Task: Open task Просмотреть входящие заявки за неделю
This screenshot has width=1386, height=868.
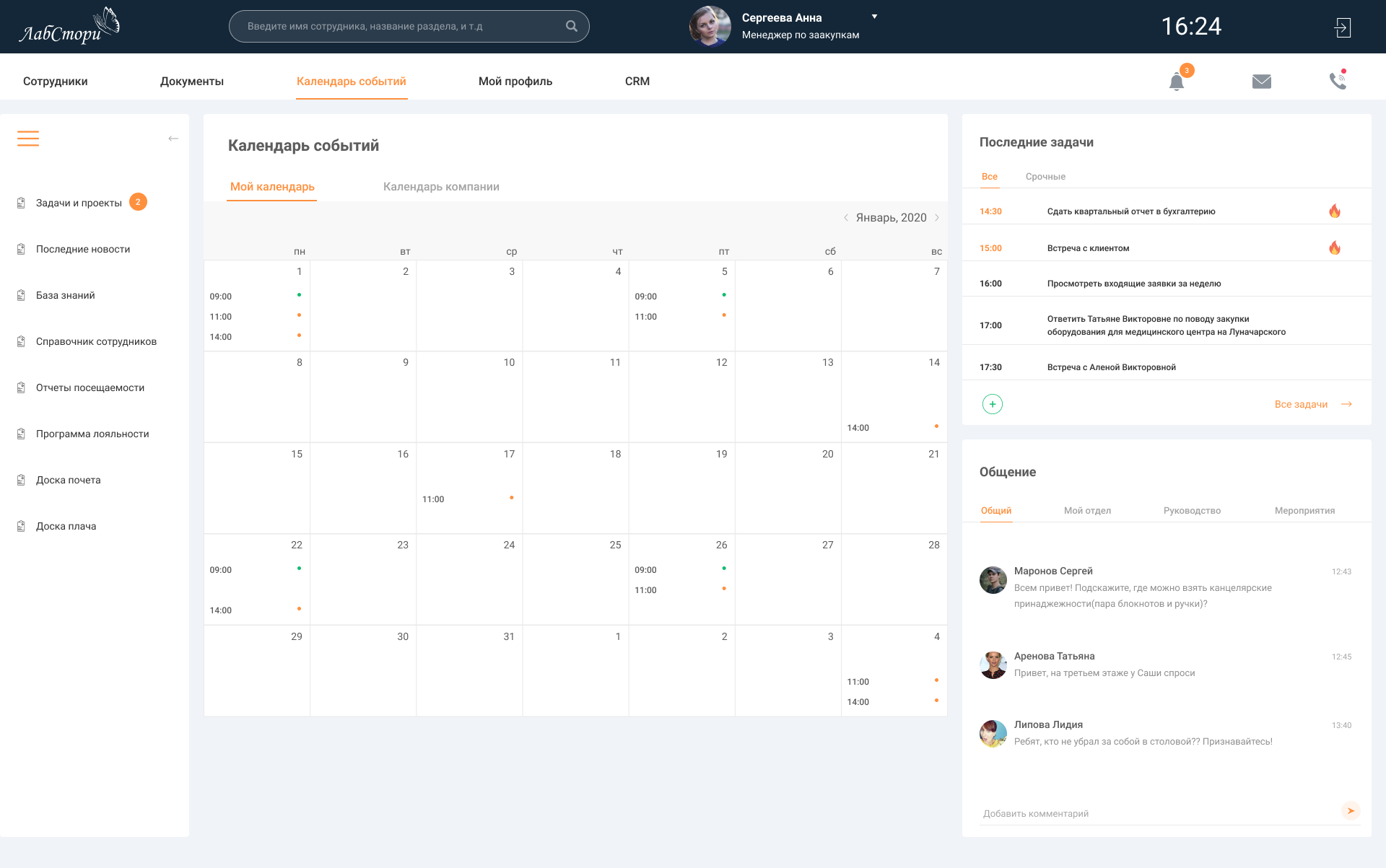Action: (x=1134, y=284)
